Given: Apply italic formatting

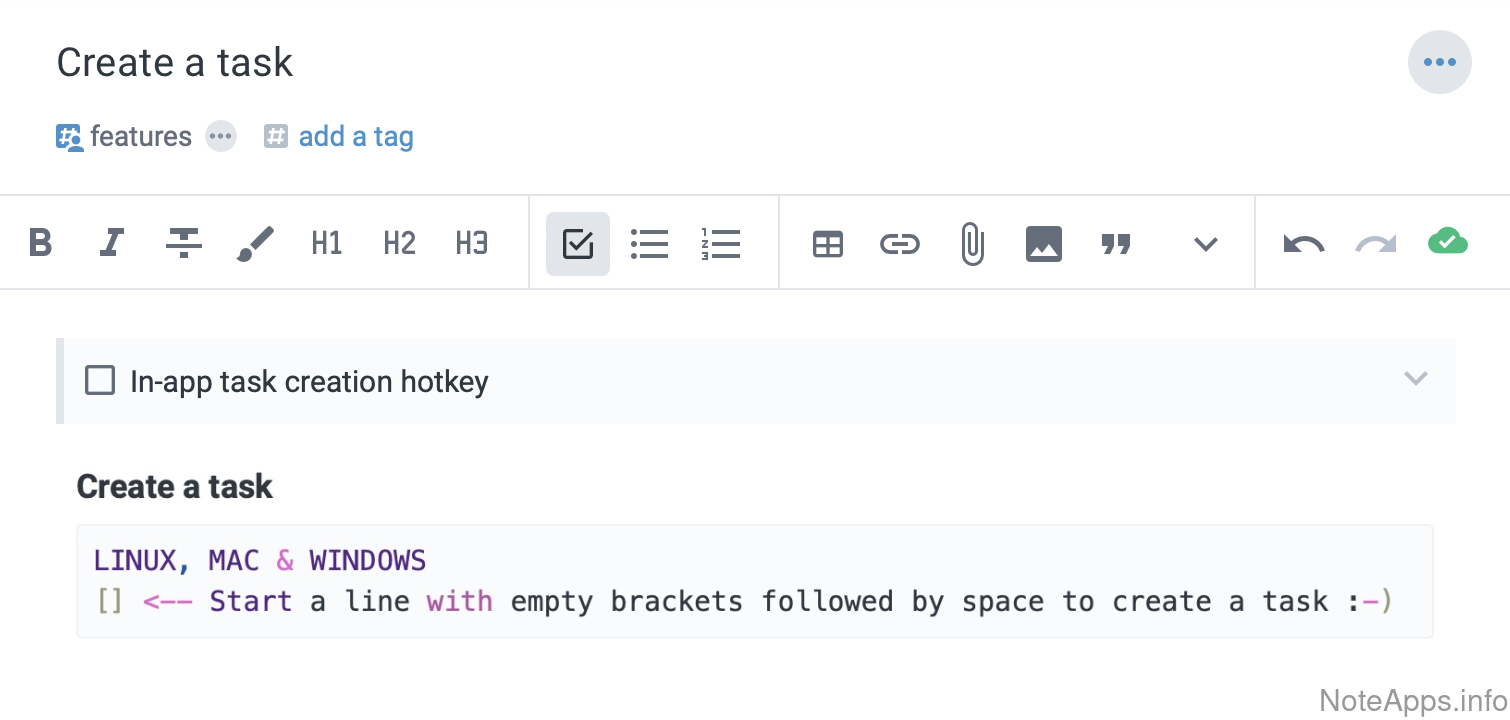Looking at the screenshot, I should pyautogui.click(x=112, y=243).
